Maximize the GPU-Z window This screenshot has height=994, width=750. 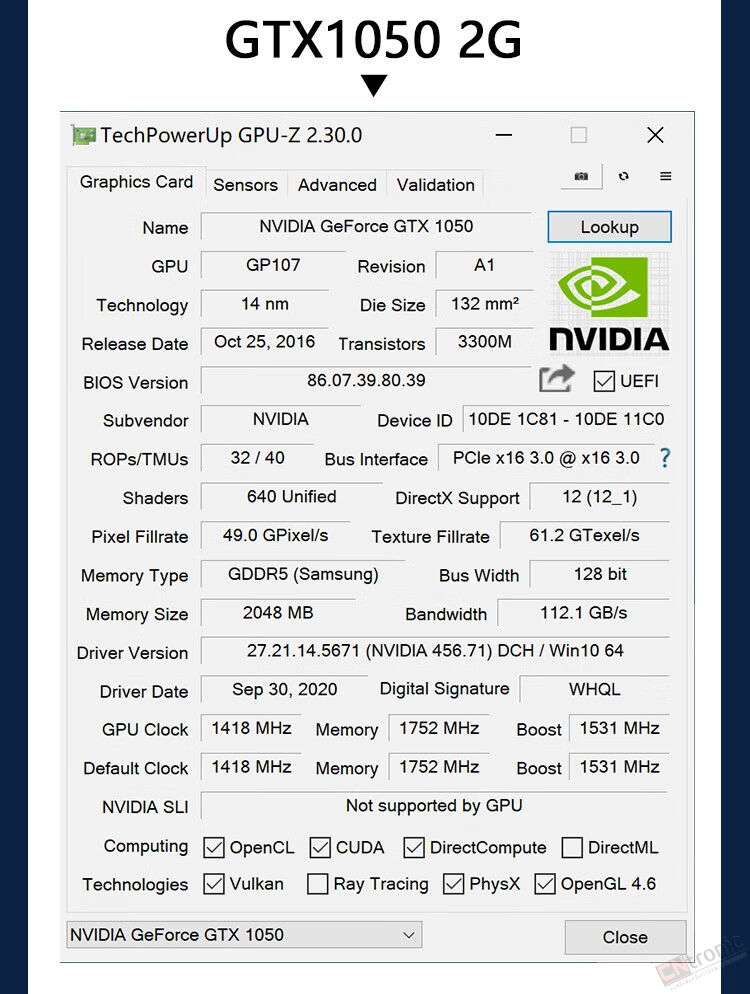point(578,135)
